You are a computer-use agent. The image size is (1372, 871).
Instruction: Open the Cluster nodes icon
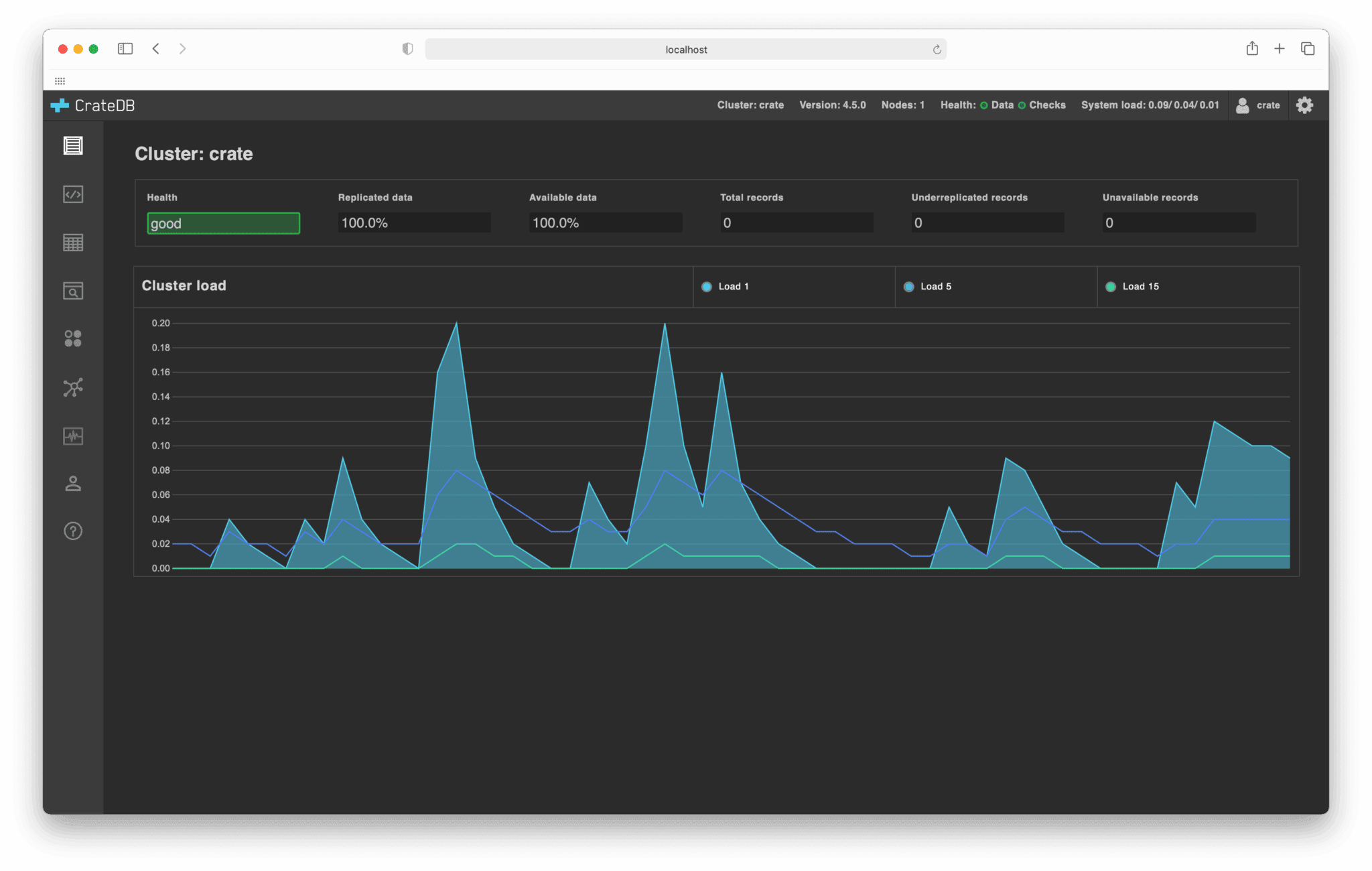(73, 387)
